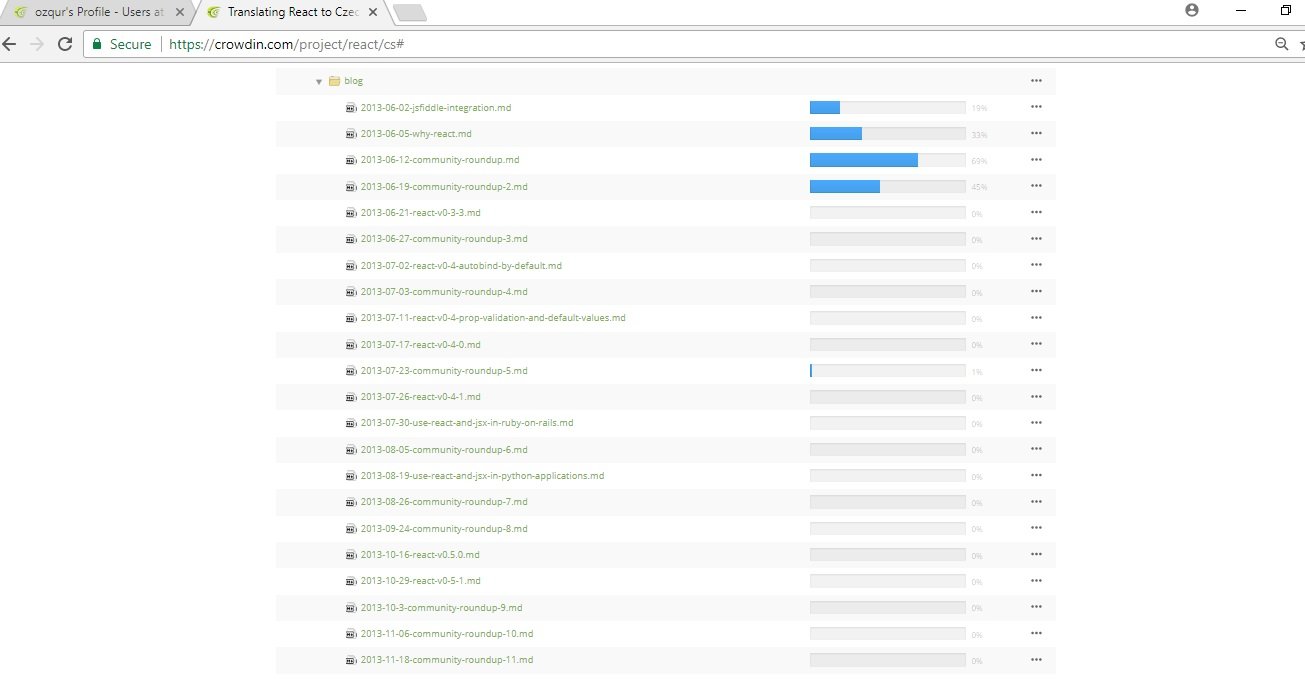Image resolution: width=1305 pixels, height=679 pixels.
Task: Open options for 2013-07-02-react-v0-4-autobind-by-default.md
Action: [1036, 265]
